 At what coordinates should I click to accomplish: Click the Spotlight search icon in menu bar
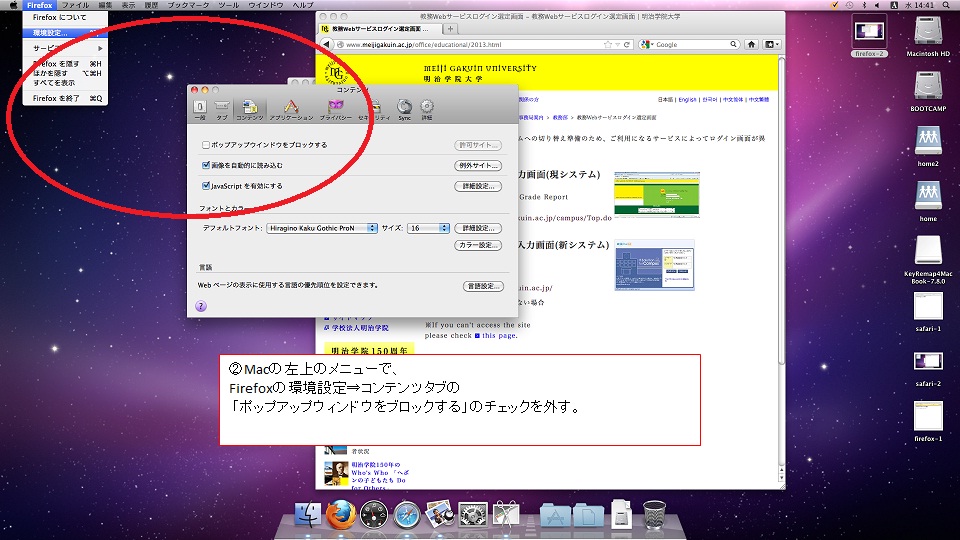tap(946, 5)
